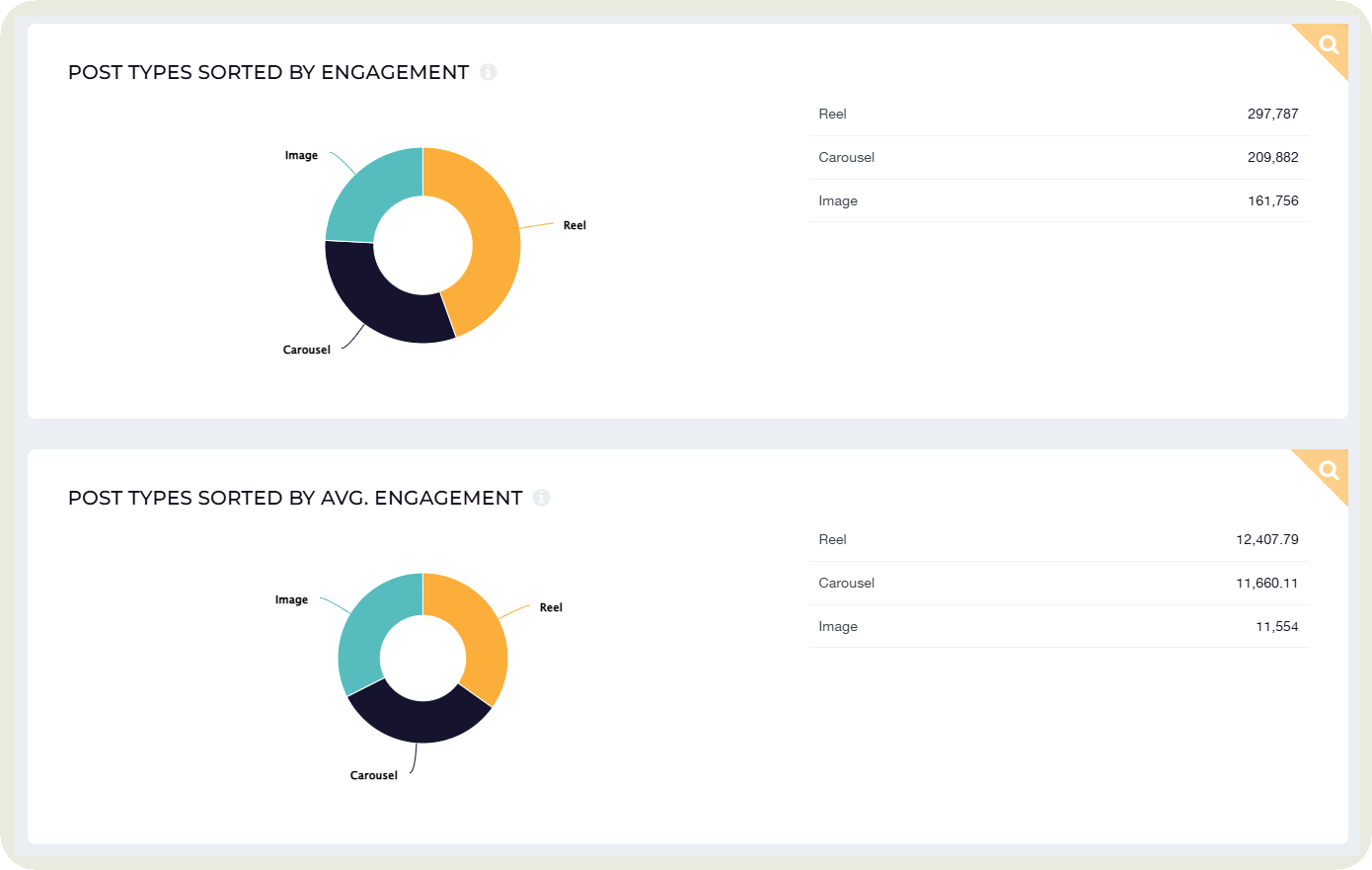Click the Image entry listing 11,554
Screen dimensions: 1372x870
coord(1056,626)
